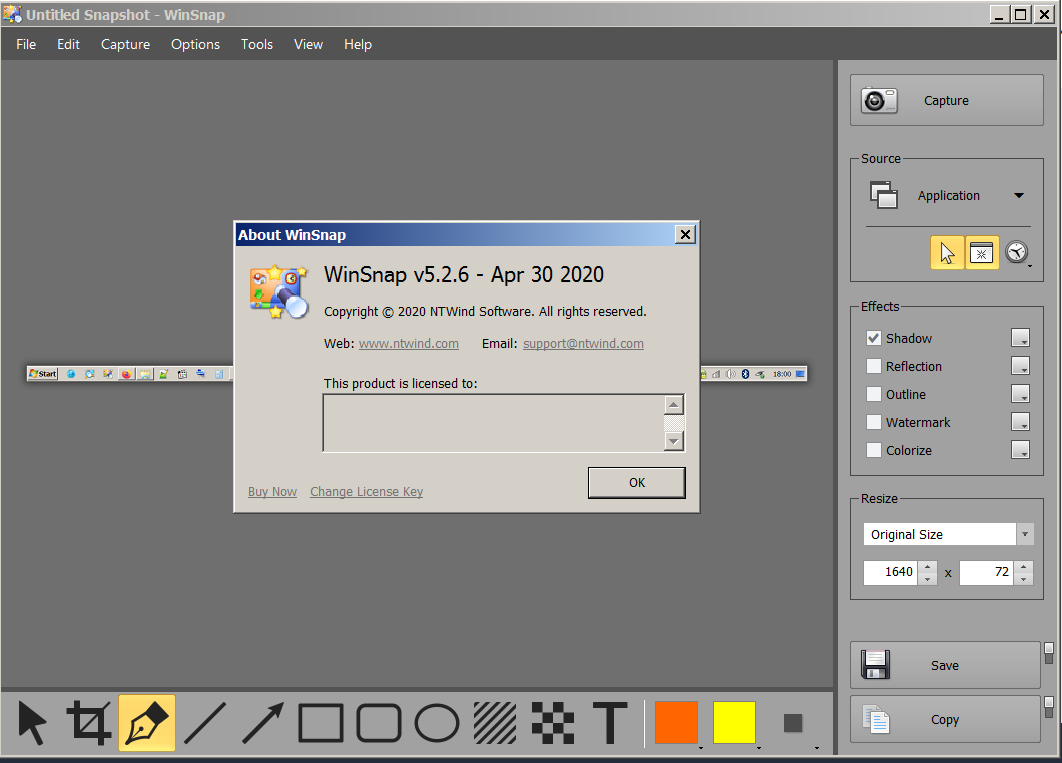Select the Ellipse shape tool
The height and width of the screenshot is (763, 1062).
coord(437,723)
